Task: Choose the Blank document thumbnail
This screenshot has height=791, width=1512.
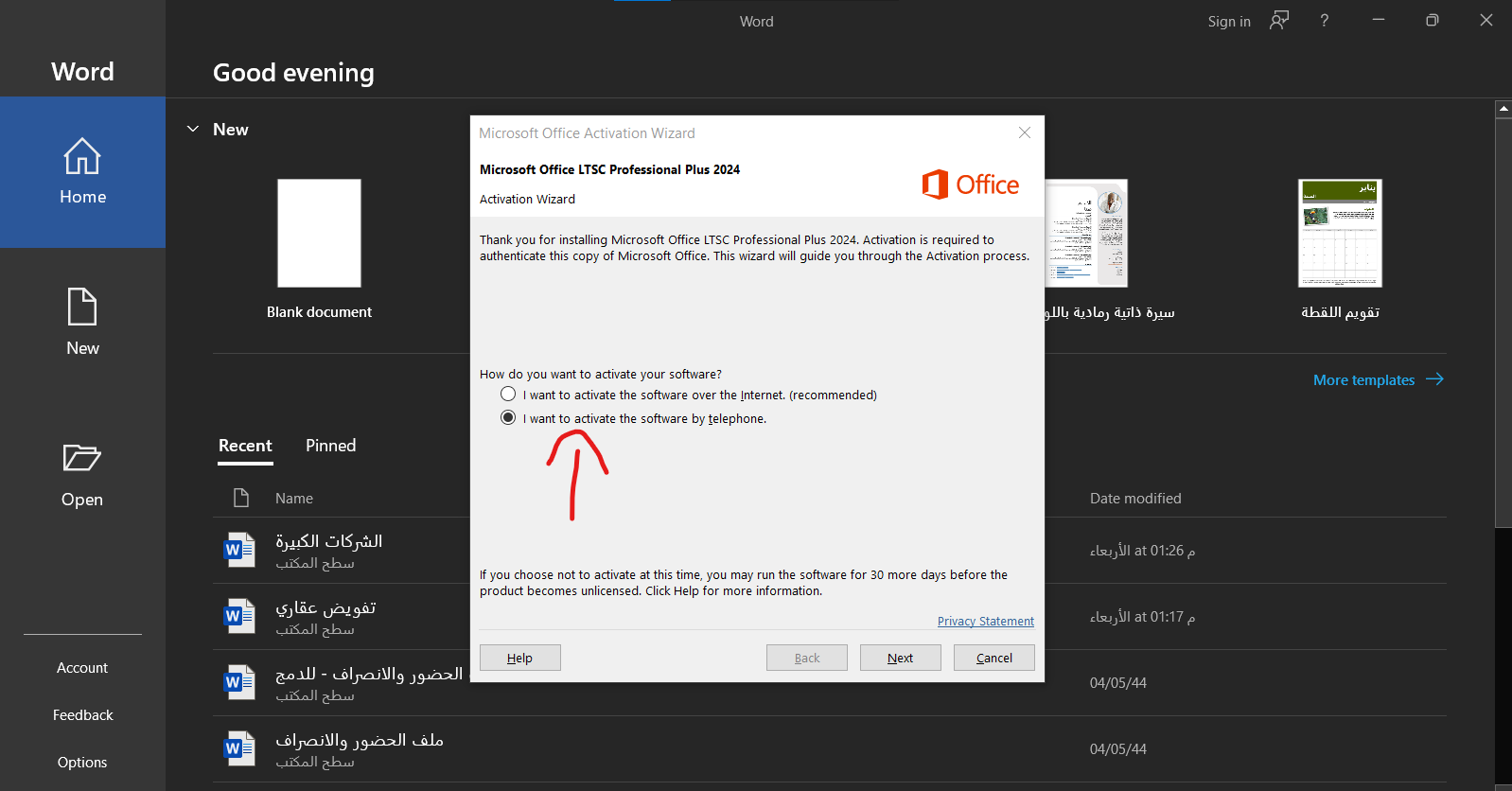Action: [319, 234]
